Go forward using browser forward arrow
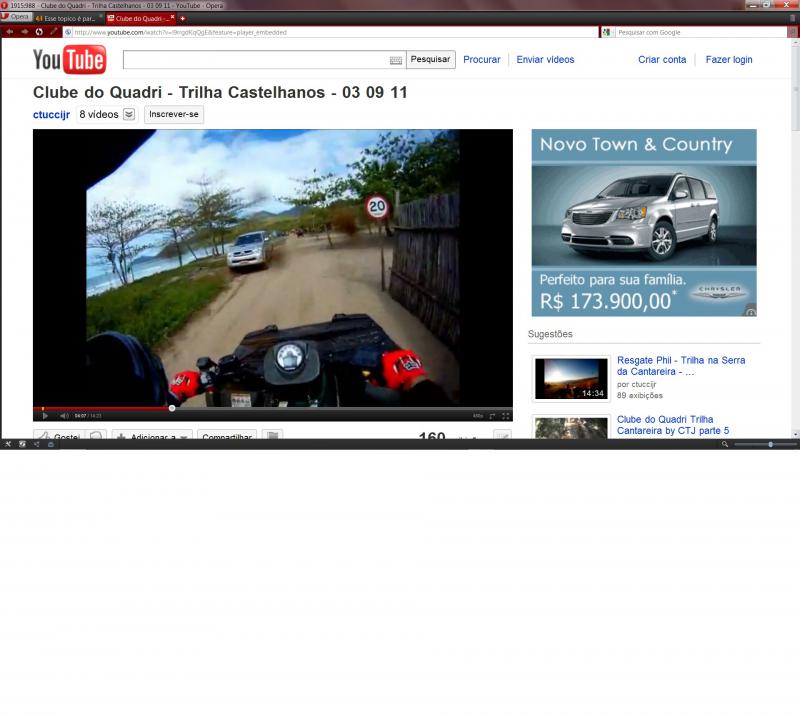 tap(24, 32)
